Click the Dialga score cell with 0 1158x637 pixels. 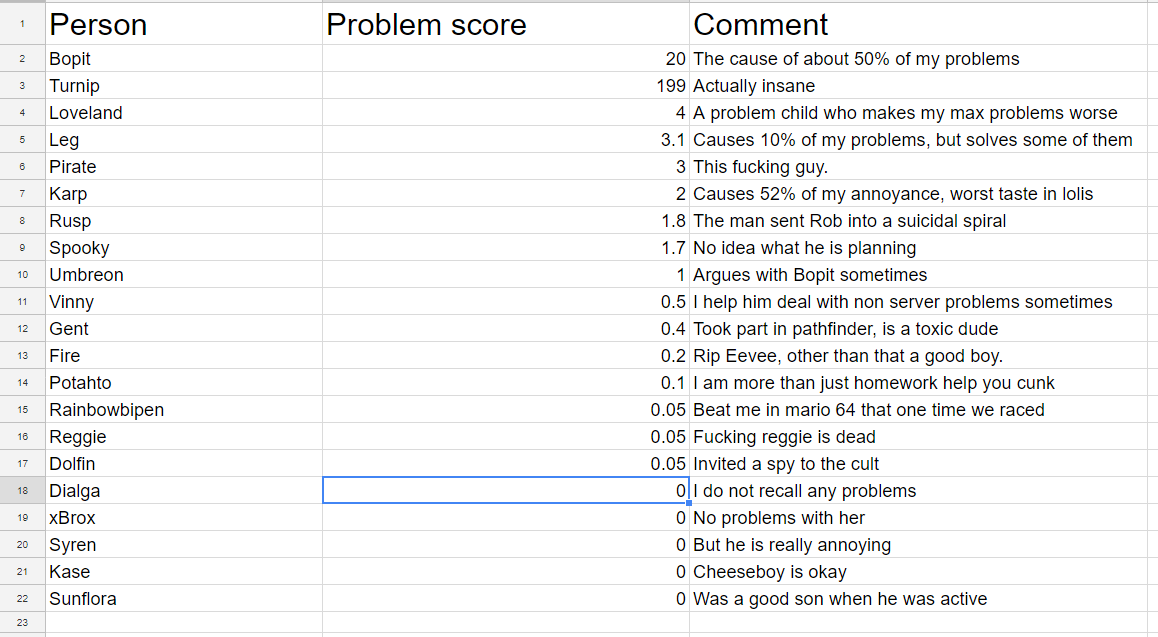coord(506,491)
